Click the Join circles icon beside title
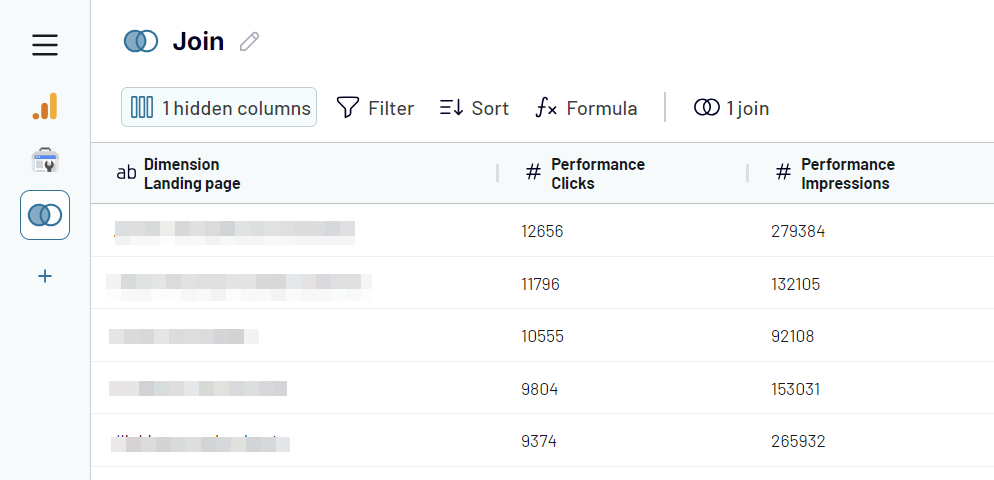The width and height of the screenshot is (994, 480). point(141,41)
